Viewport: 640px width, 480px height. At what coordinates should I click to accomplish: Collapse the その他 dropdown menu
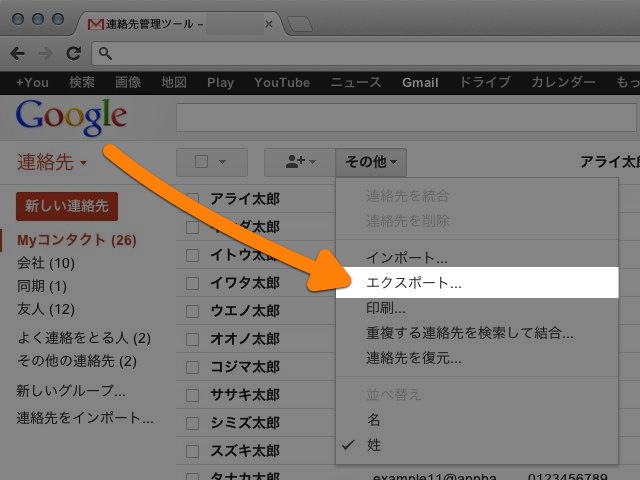(x=371, y=162)
